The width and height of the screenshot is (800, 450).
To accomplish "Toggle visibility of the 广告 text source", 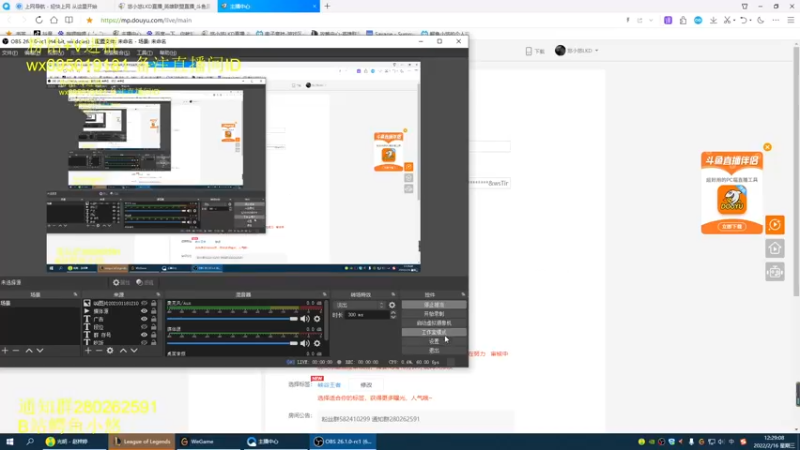I will pos(144,319).
